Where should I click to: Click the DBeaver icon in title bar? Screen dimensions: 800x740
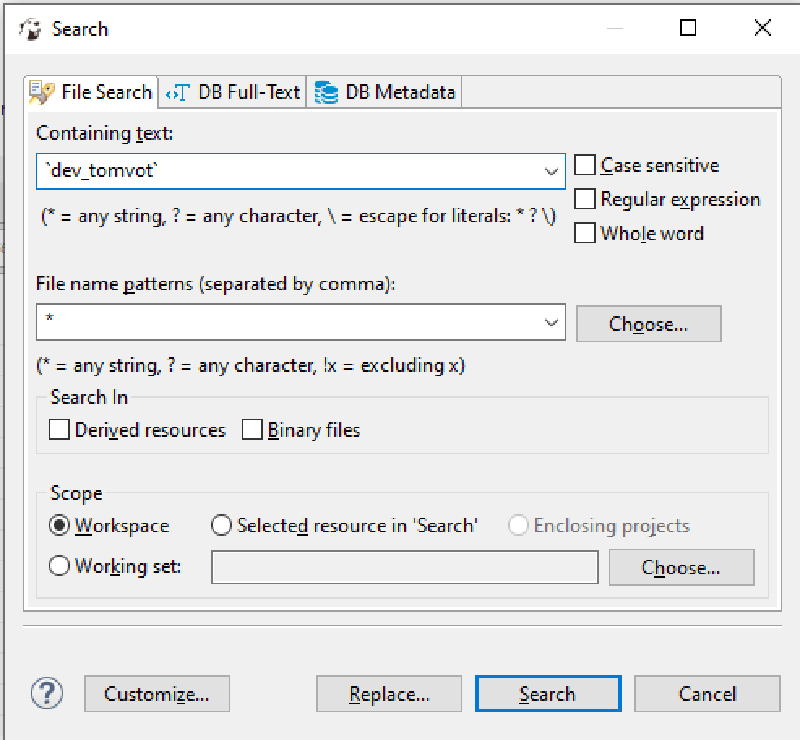pyautogui.click(x=31, y=29)
